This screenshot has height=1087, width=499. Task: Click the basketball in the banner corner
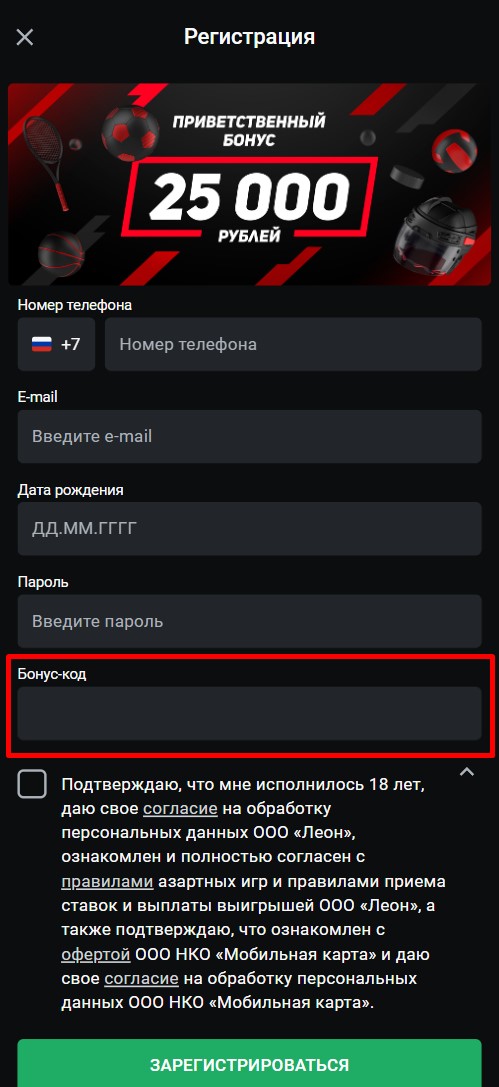61,254
